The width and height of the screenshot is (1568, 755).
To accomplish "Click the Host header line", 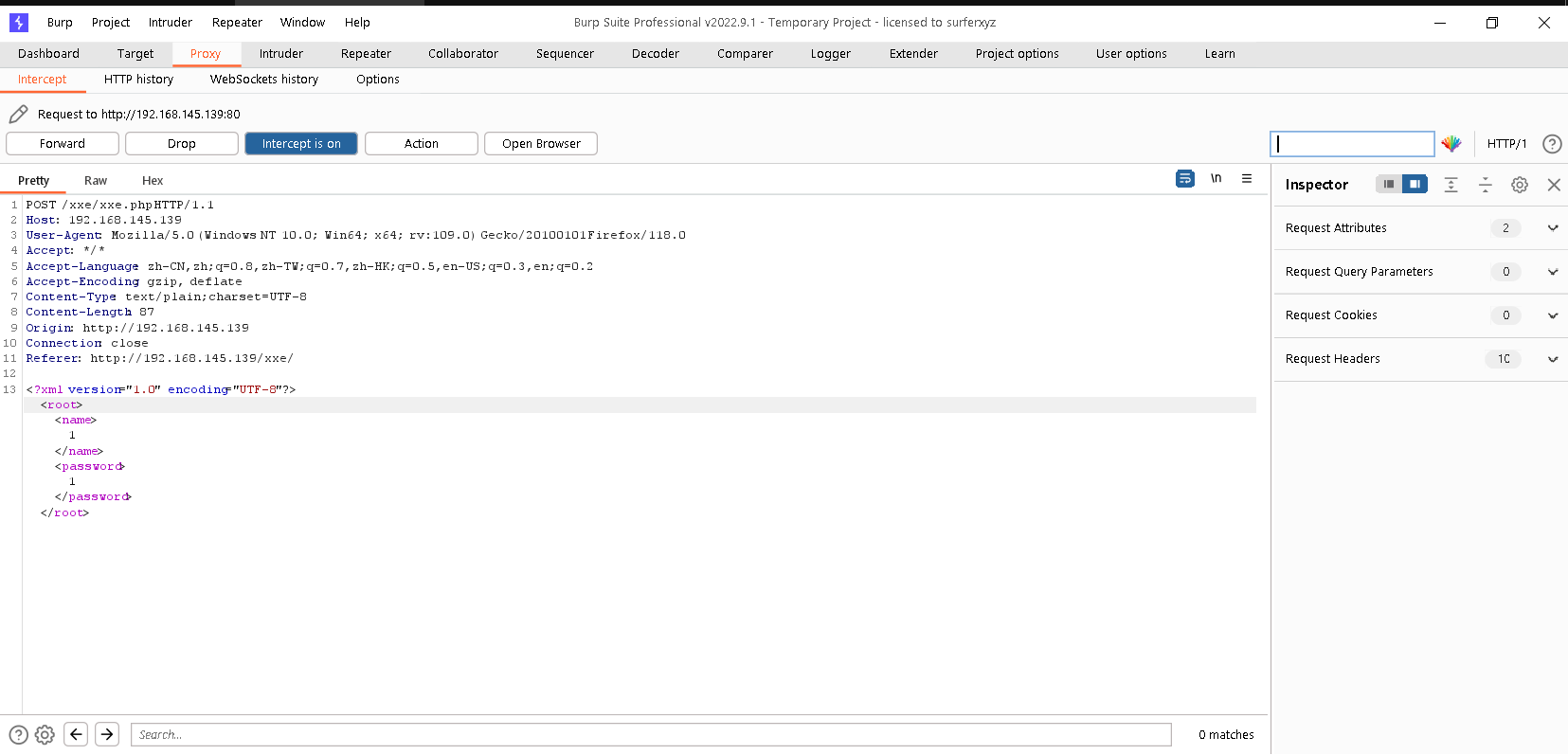I will click(x=104, y=220).
